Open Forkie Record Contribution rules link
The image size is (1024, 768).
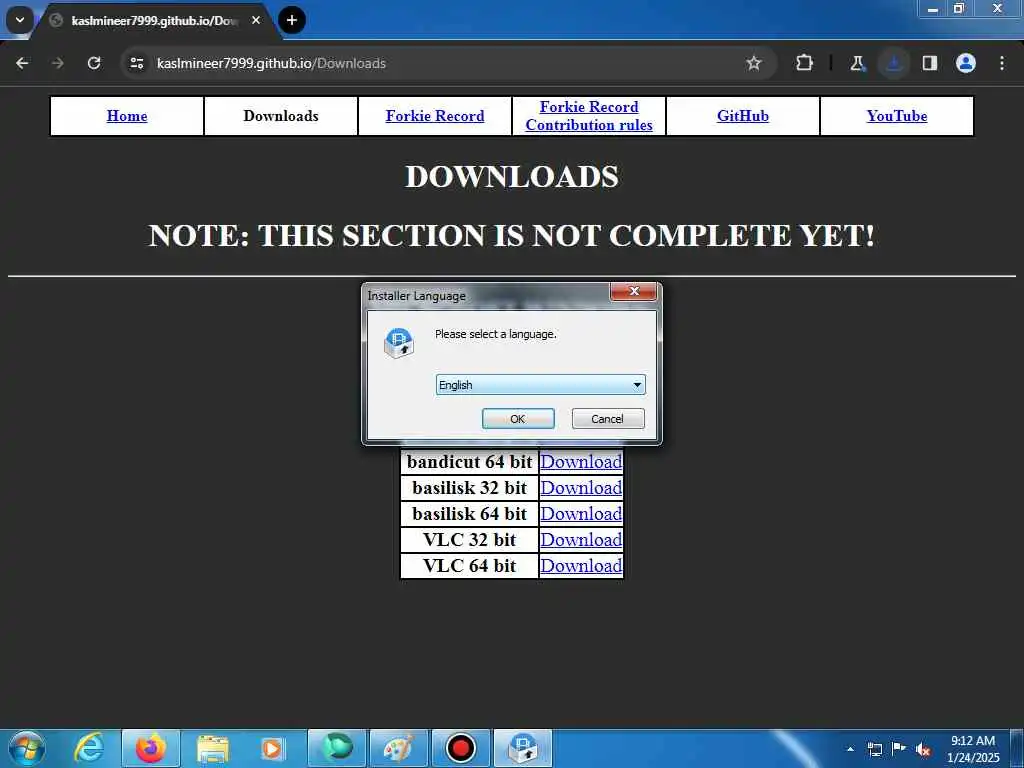(x=589, y=116)
